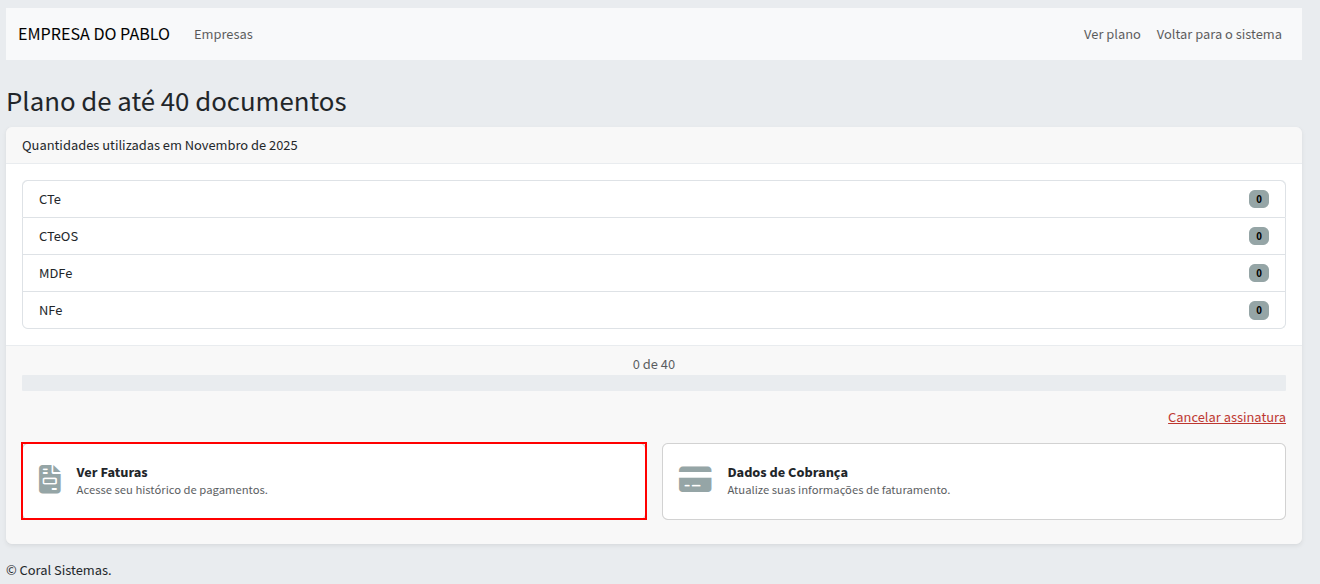This screenshot has width=1320, height=584.
Task: Open the Ver Faturas title
Action: [x=112, y=472]
